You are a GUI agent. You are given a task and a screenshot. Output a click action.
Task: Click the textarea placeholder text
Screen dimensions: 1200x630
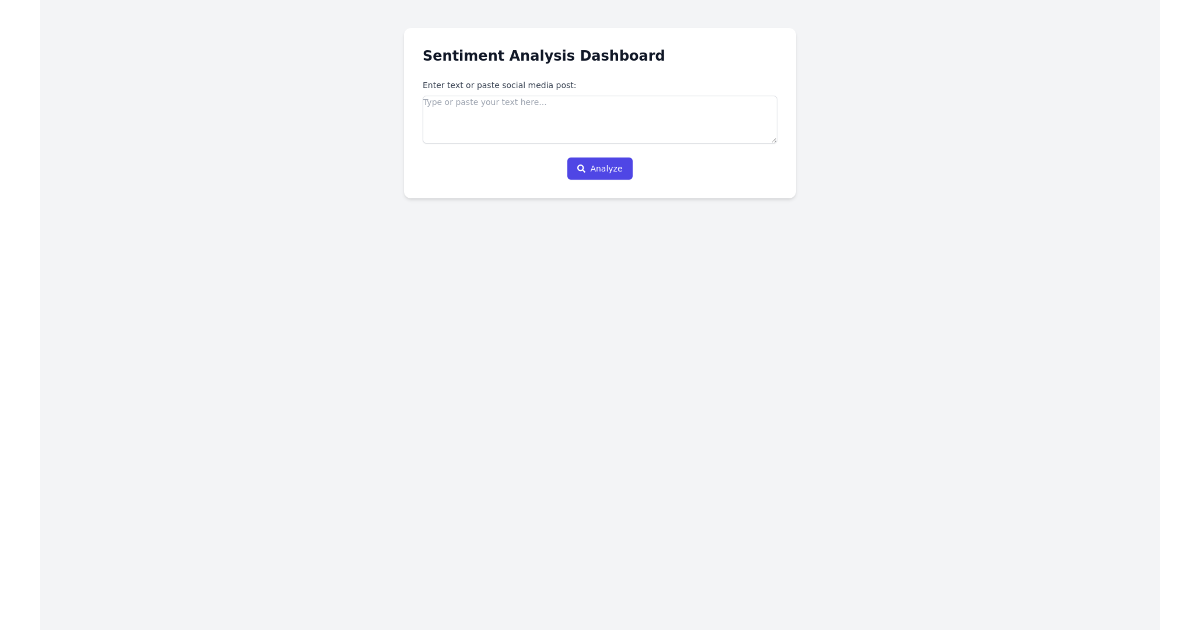pyautogui.click(x=484, y=102)
